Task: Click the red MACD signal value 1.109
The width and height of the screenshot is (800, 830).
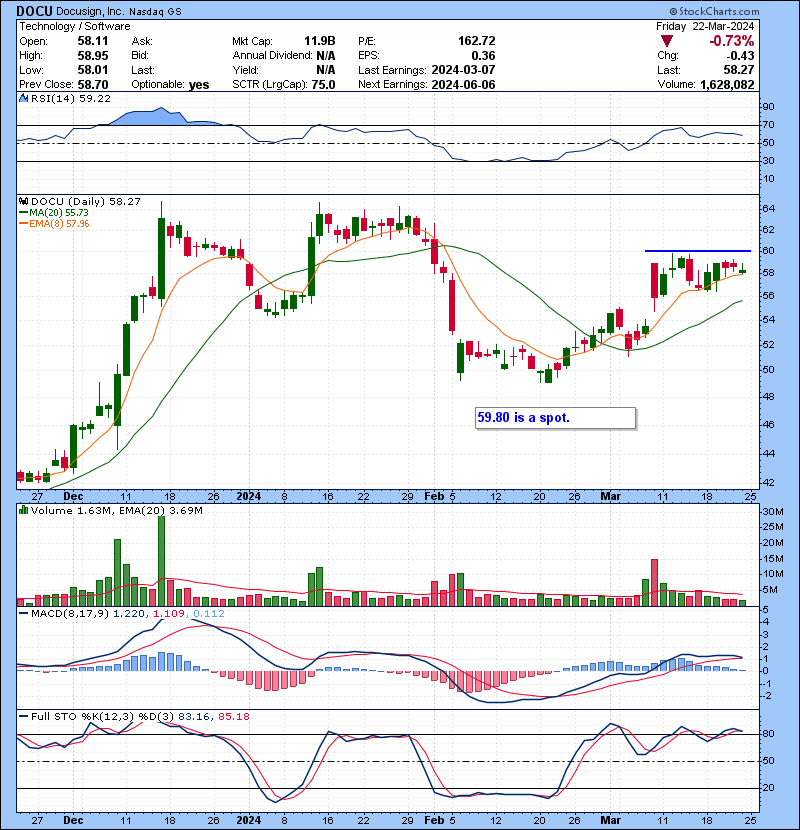Action: 169,614
